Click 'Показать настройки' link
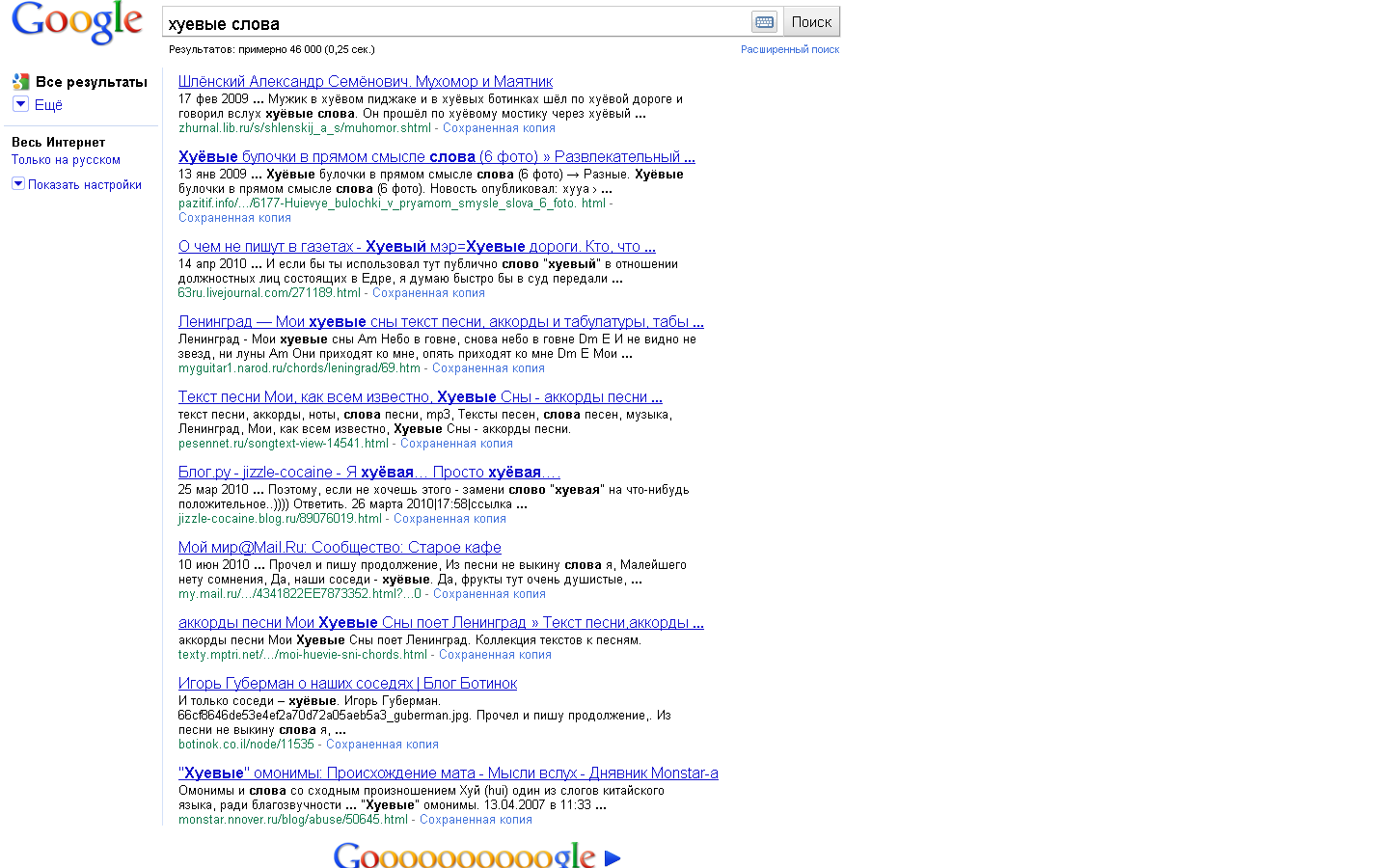Viewport: 1389px width, 868px height. (x=85, y=185)
